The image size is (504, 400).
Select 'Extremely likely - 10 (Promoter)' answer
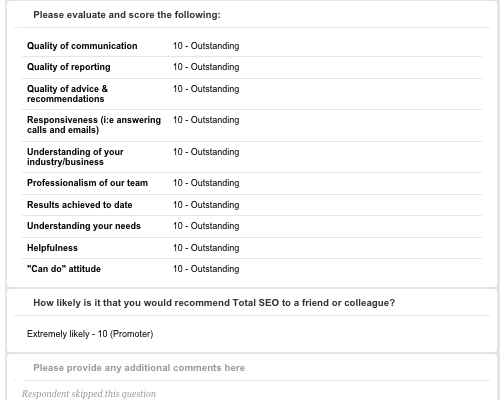click(x=90, y=334)
